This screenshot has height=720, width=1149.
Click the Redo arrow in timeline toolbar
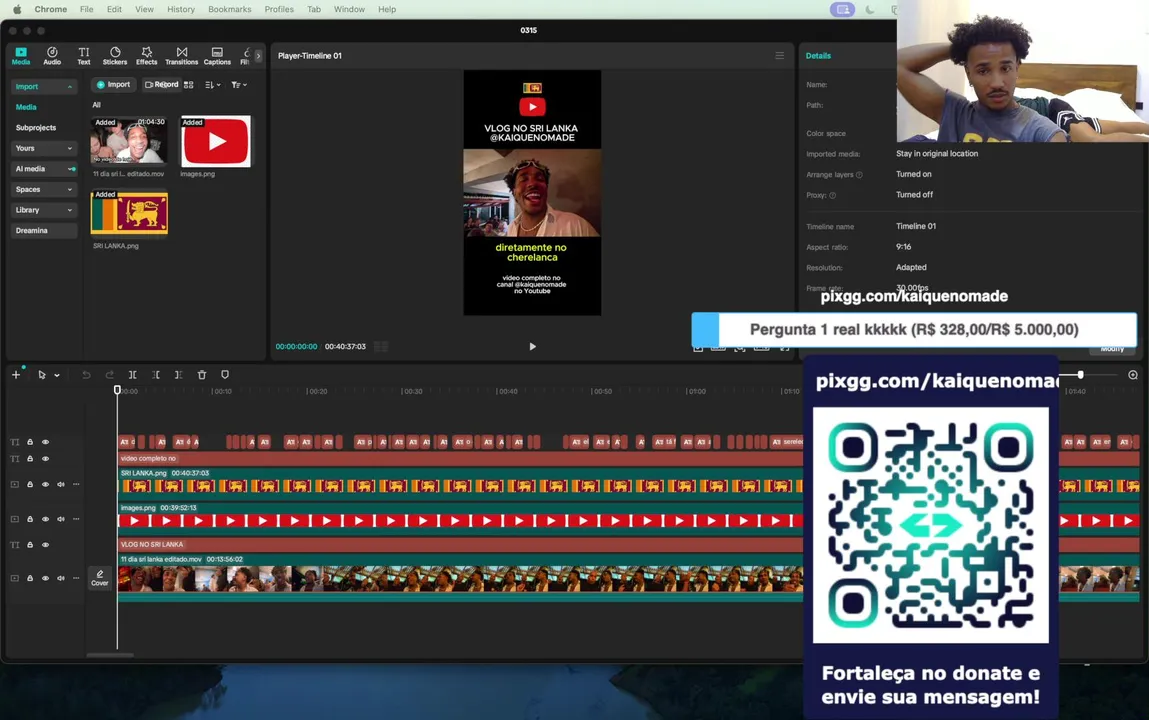point(109,374)
